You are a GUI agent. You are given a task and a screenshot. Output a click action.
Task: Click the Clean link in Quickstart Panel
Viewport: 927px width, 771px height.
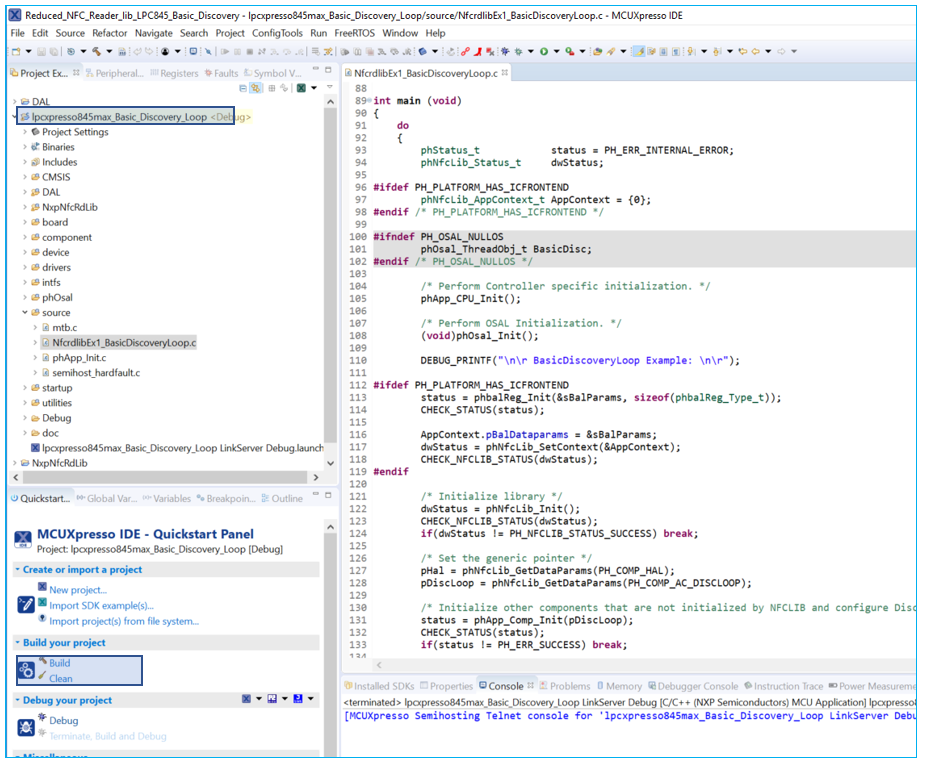pyautogui.click(x=61, y=678)
